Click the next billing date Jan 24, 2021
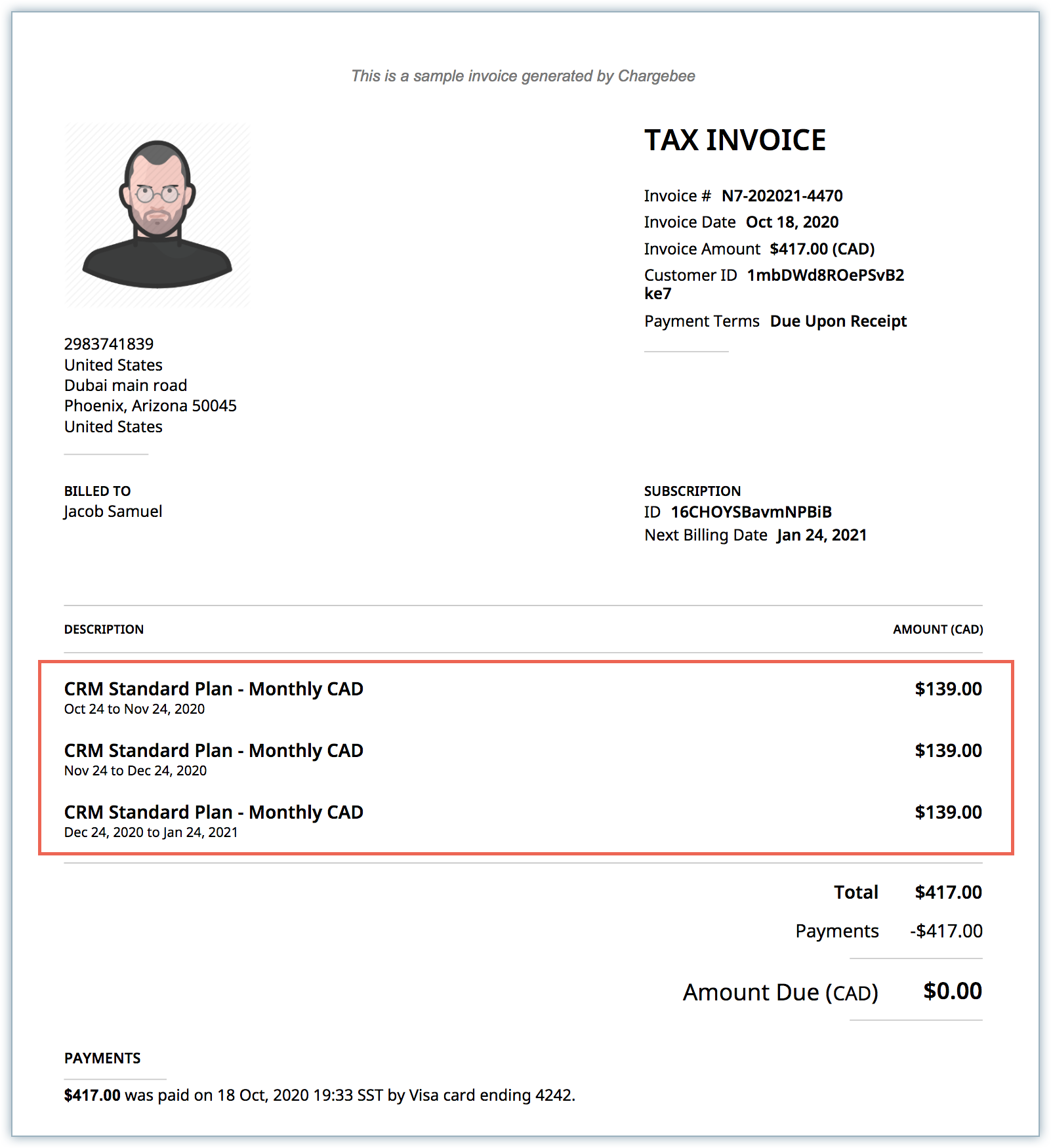The height and width of the screenshot is (1148, 1051). [821, 535]
